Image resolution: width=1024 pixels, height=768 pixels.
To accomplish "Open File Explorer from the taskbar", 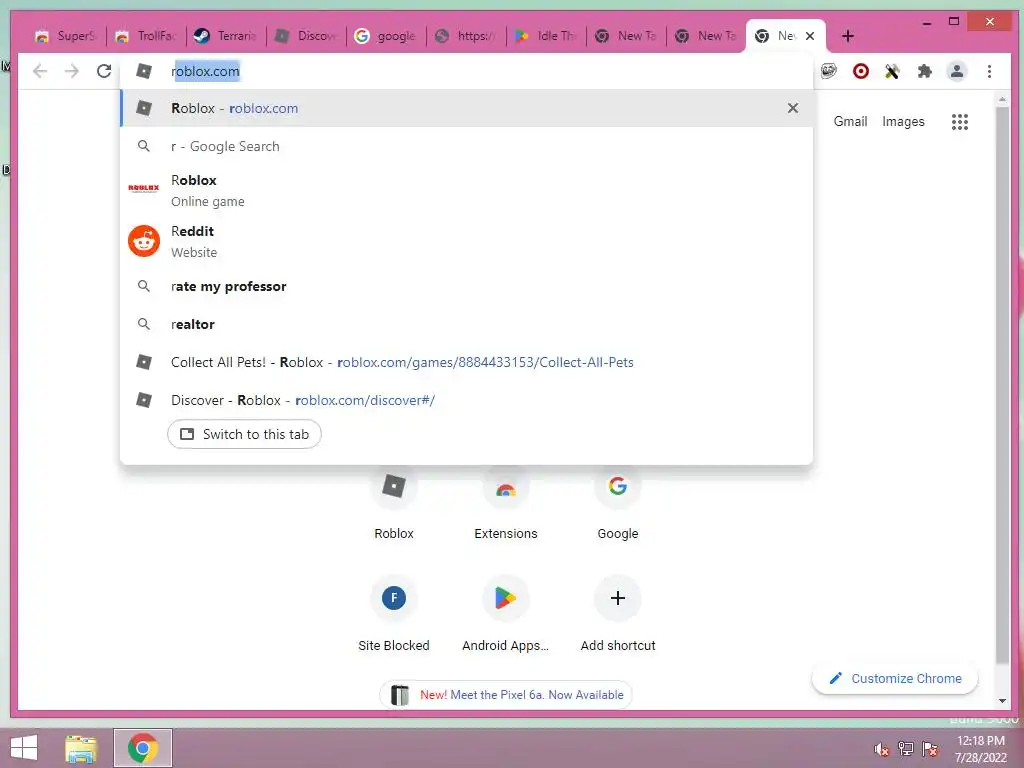I will 81,748.
